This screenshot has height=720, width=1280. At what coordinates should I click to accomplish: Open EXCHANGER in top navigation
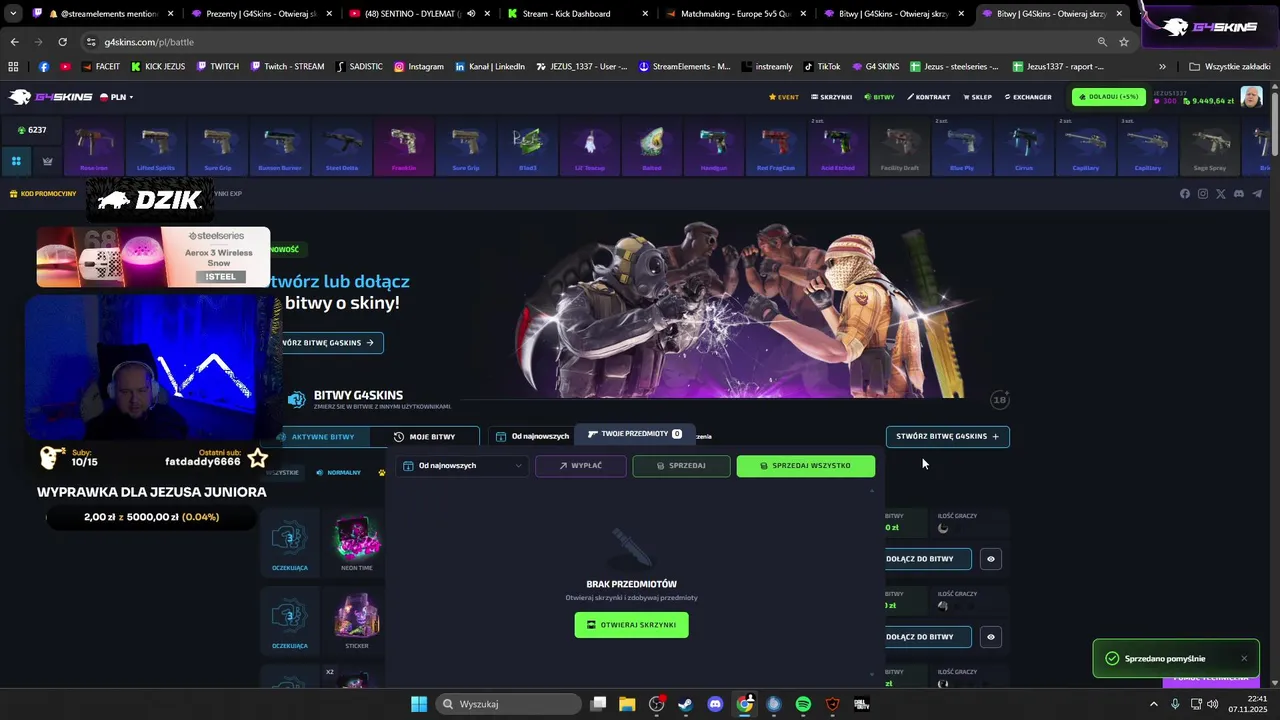coord(1027,97)
